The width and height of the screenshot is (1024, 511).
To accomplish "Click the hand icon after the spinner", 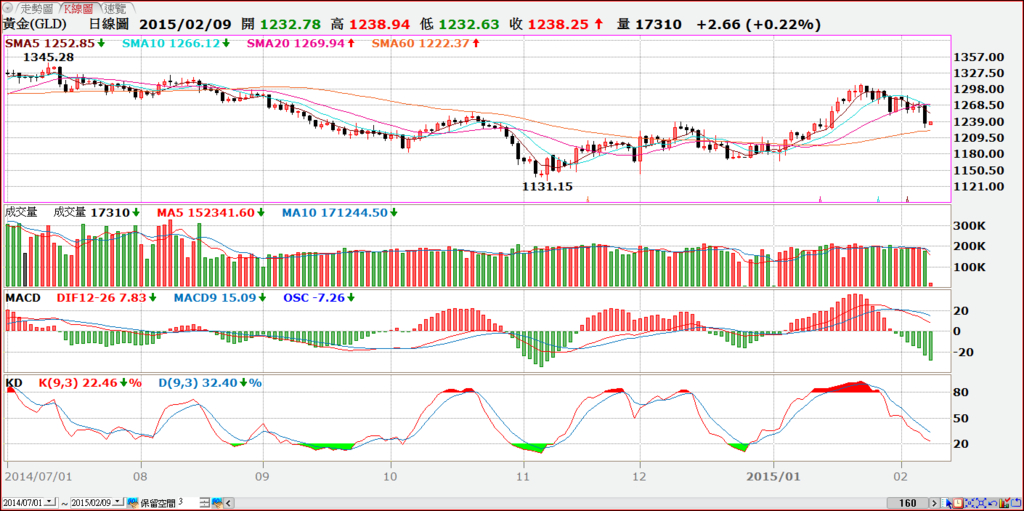I will (x=217, y=503).
